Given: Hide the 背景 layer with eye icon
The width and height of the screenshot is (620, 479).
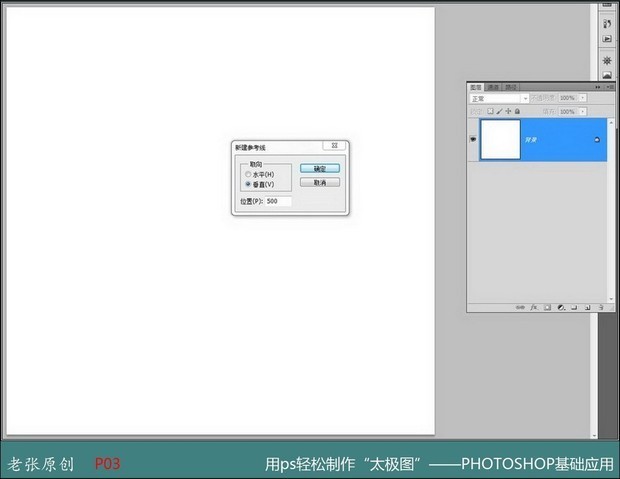Looking at the screenshot, I should coord(473,140).
